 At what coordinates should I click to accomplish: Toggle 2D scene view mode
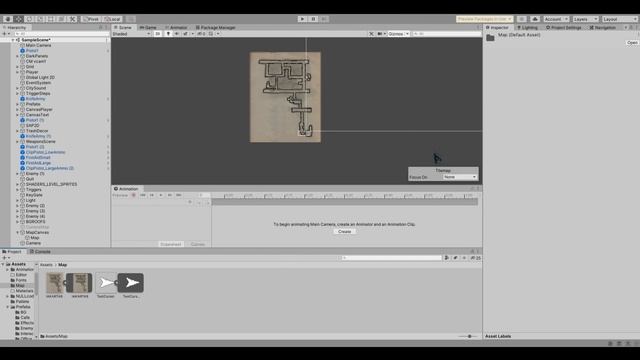point(158,34)
